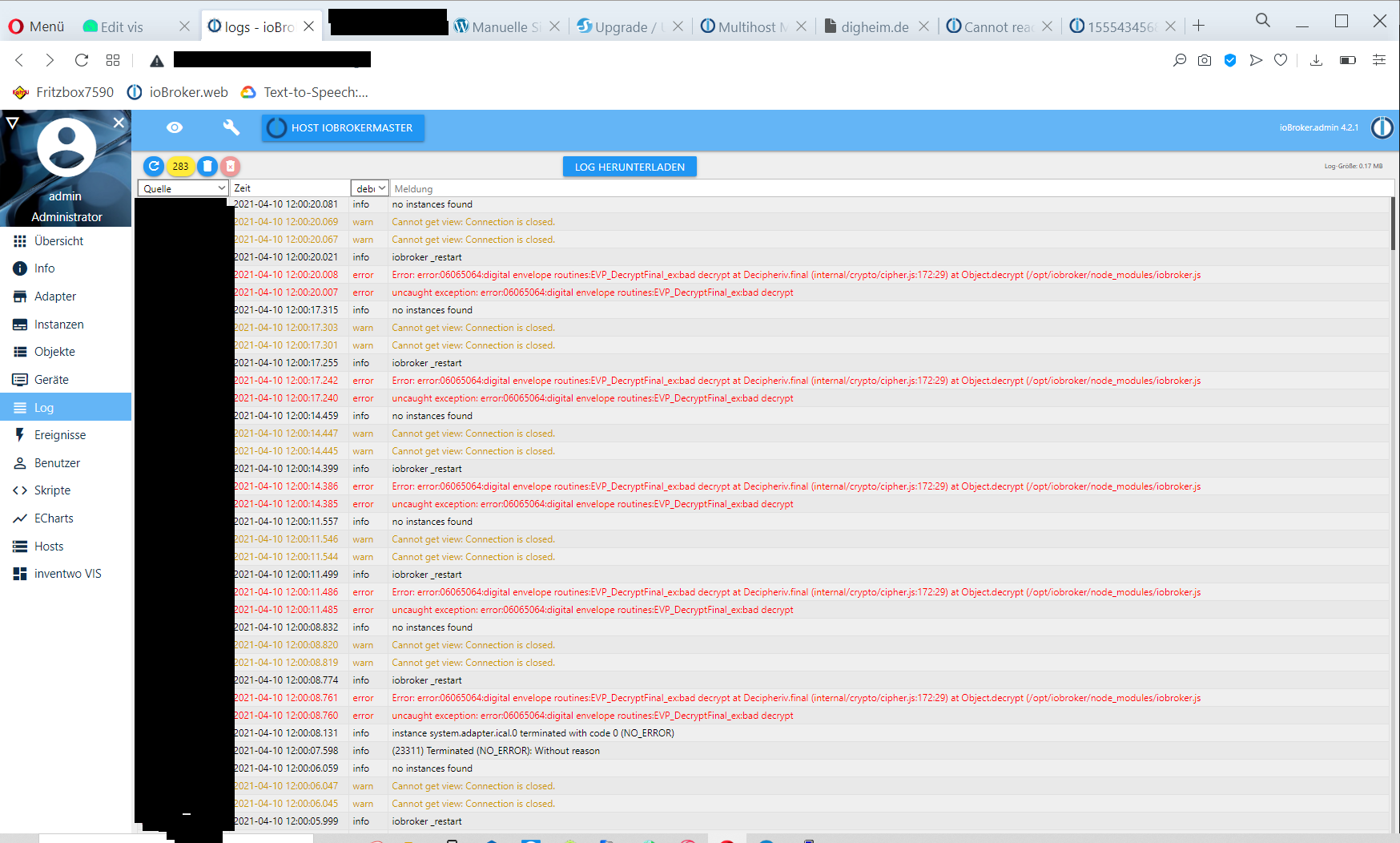Close the logs - ioBroker browser tab
Image resolution: width=1400 pixels, height=843 pixels.
point(309,26)
